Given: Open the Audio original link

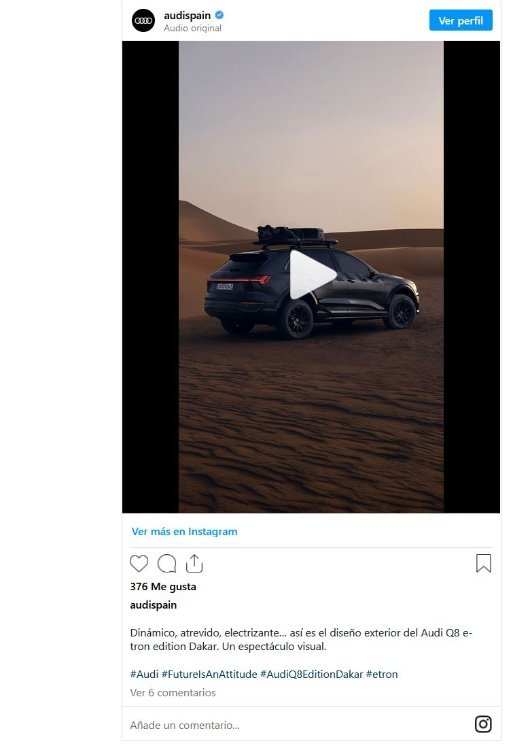Looking at the screenshot, I should (193, 28).
